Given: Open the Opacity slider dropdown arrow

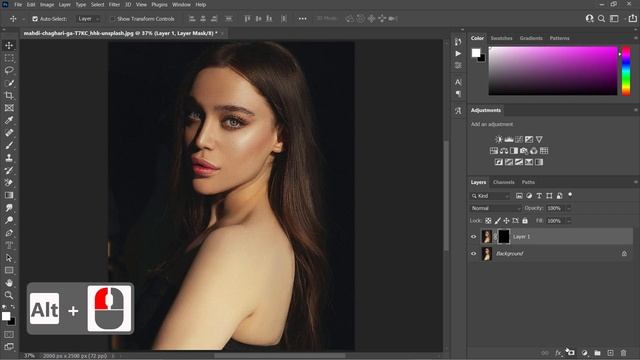Looking at the screenshot, I should point(569,209).
